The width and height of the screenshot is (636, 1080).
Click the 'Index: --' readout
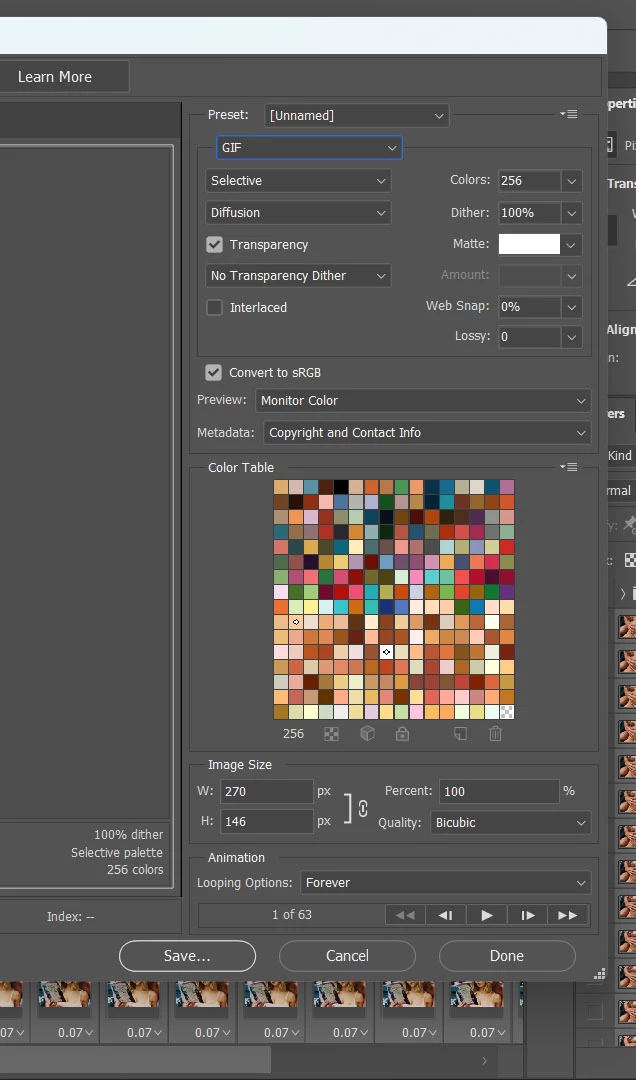(70, 917)
